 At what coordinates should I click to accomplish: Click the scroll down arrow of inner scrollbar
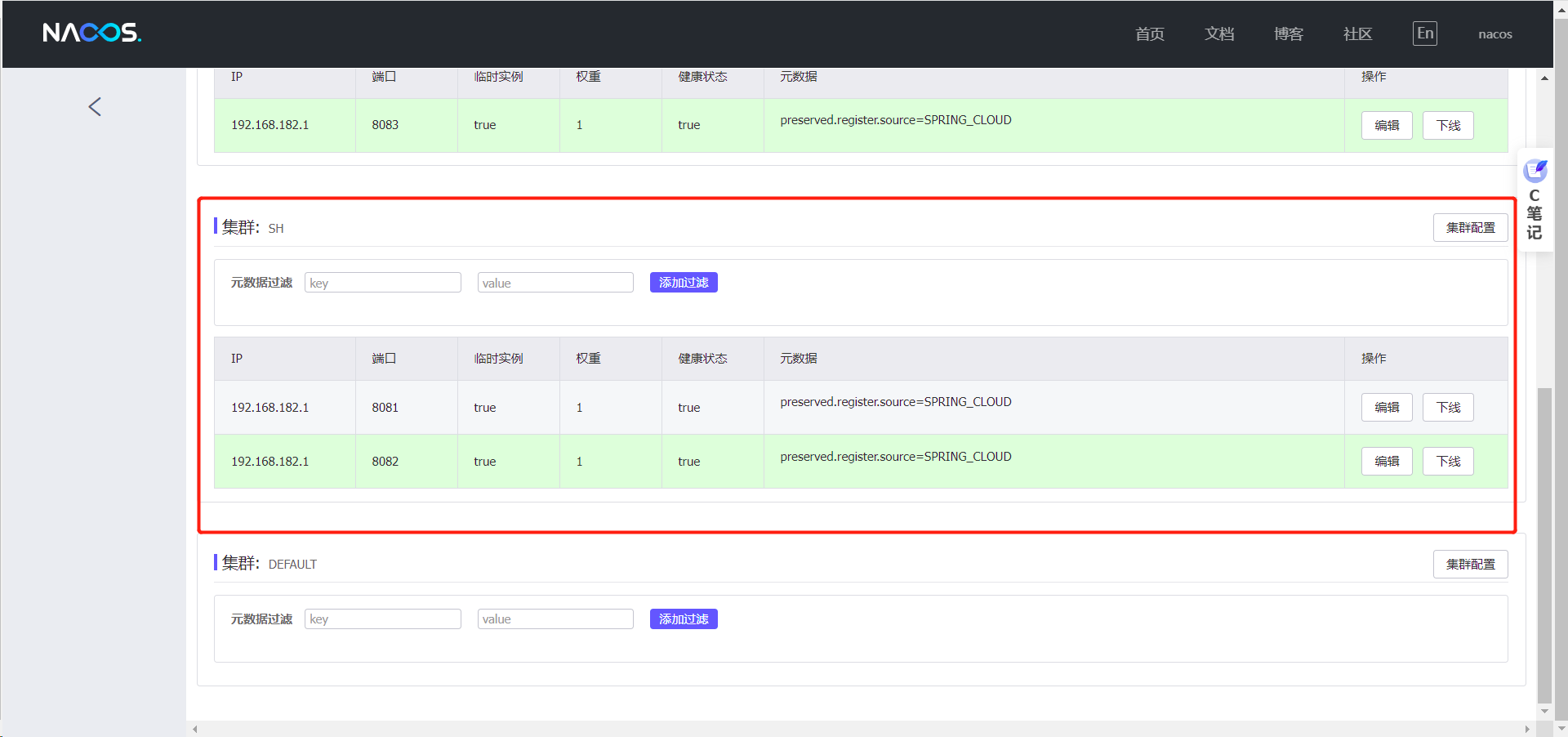[1544, 712]
